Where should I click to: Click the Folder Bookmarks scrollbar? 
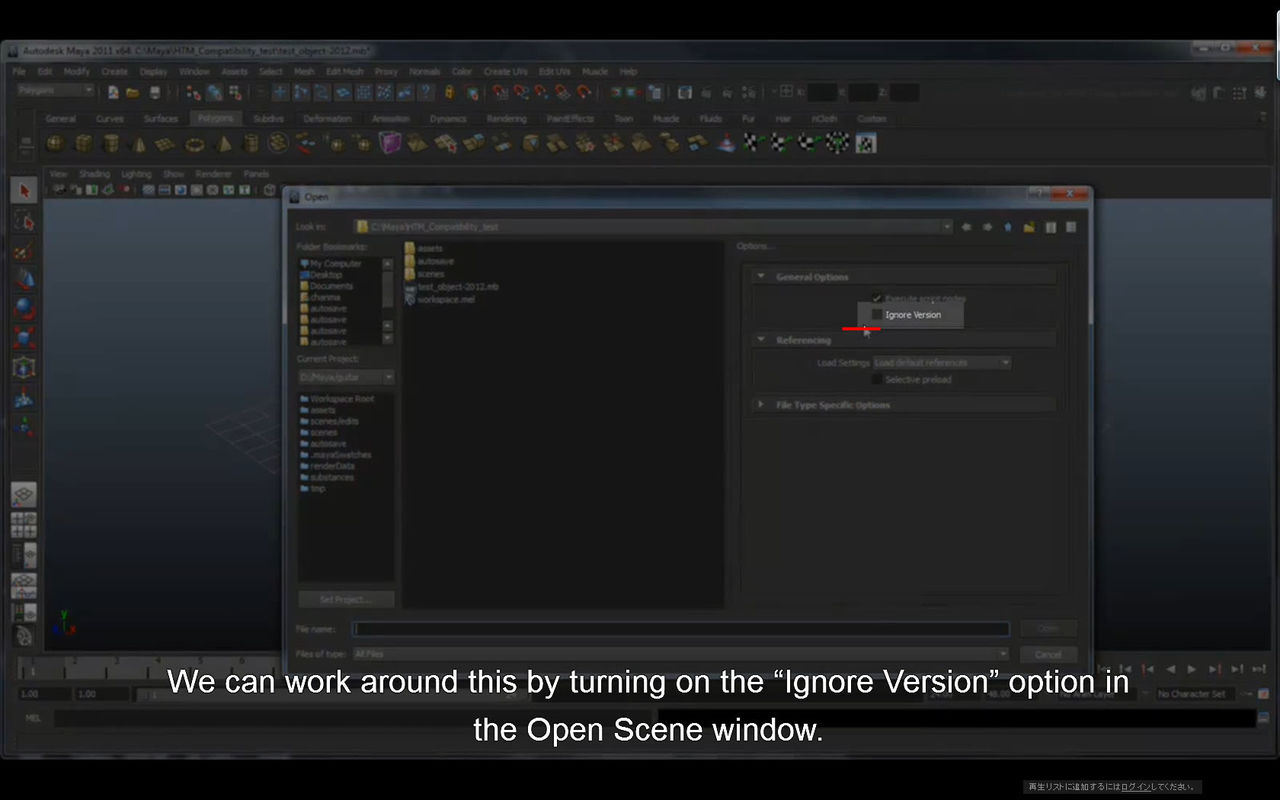click(x=388, y=300)
